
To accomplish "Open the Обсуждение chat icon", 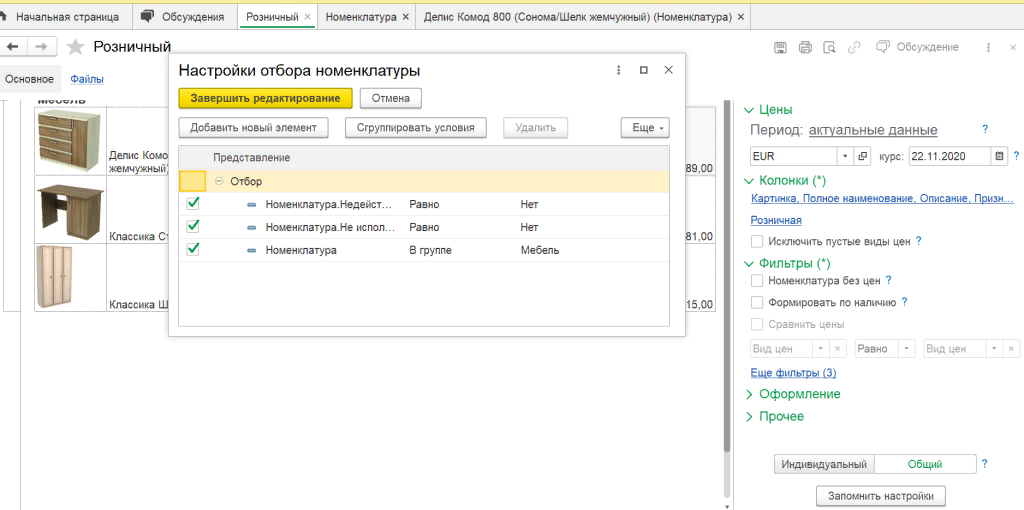I will [x=884, y=47].
